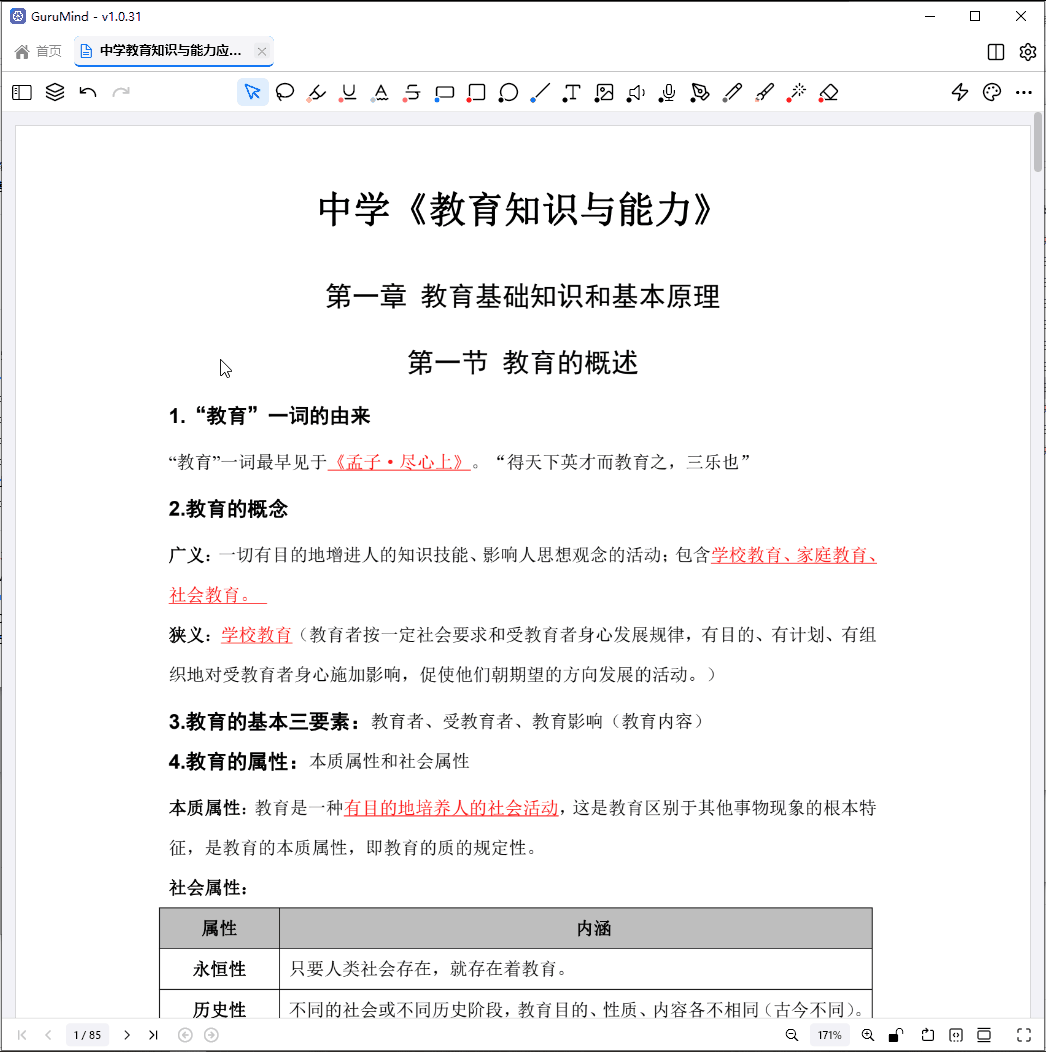Click the 1 / 85 page number field
This screenshot has height=1052, width=1046.
coord(87,1035)
